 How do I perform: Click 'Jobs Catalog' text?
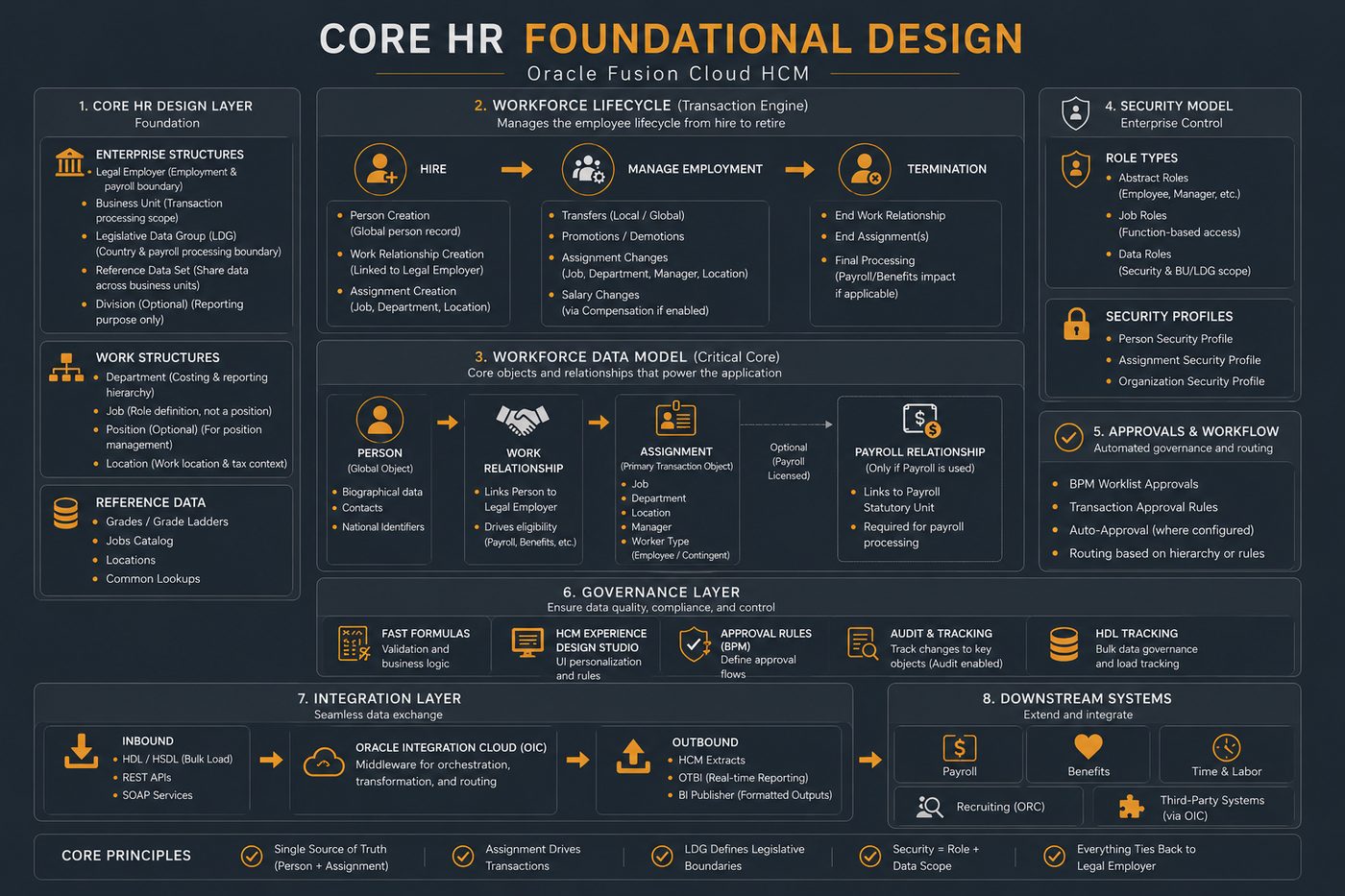139,541
